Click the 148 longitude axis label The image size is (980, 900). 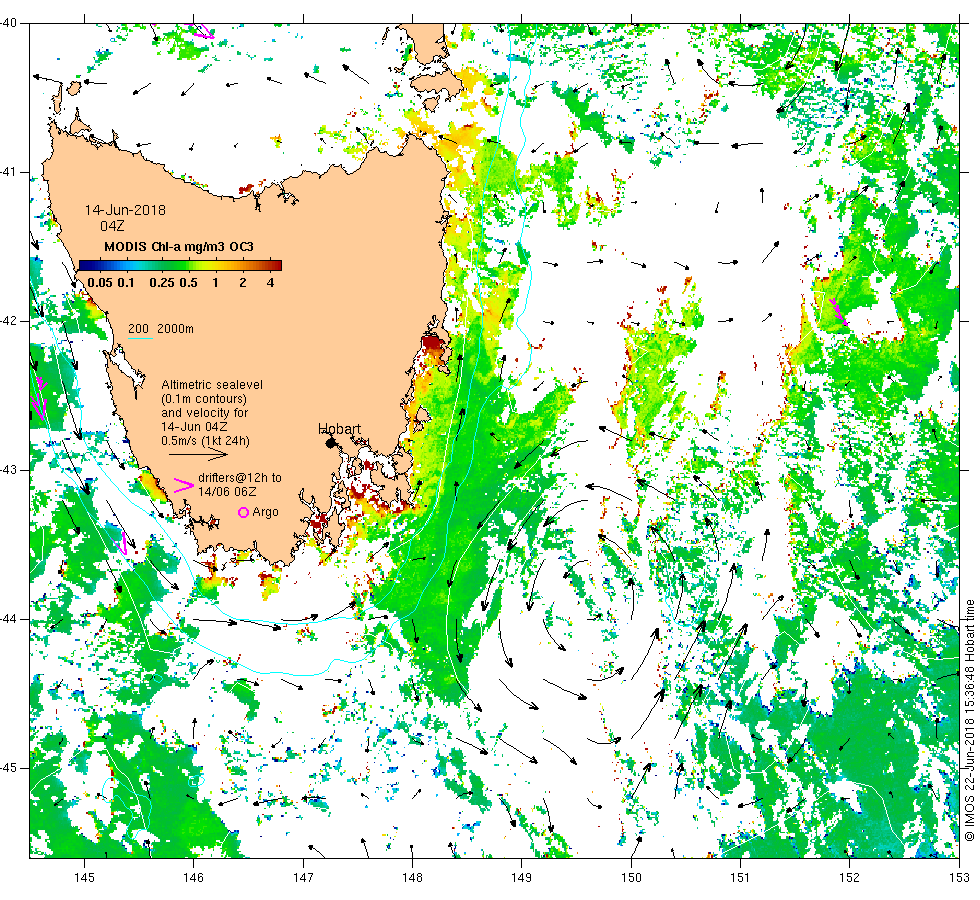[412, 877]
